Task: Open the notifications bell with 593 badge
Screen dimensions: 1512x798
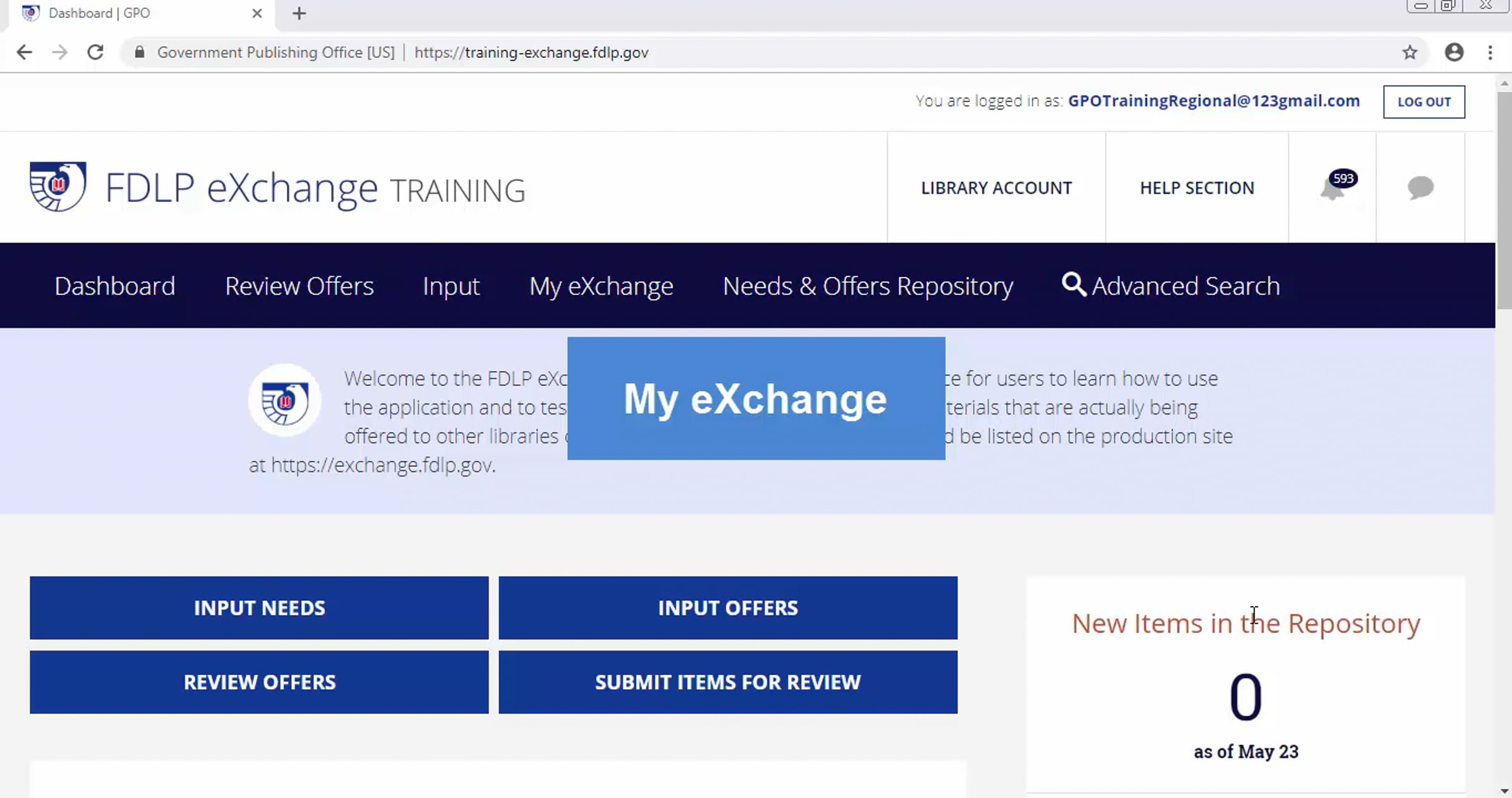Action: (1337, 186)
